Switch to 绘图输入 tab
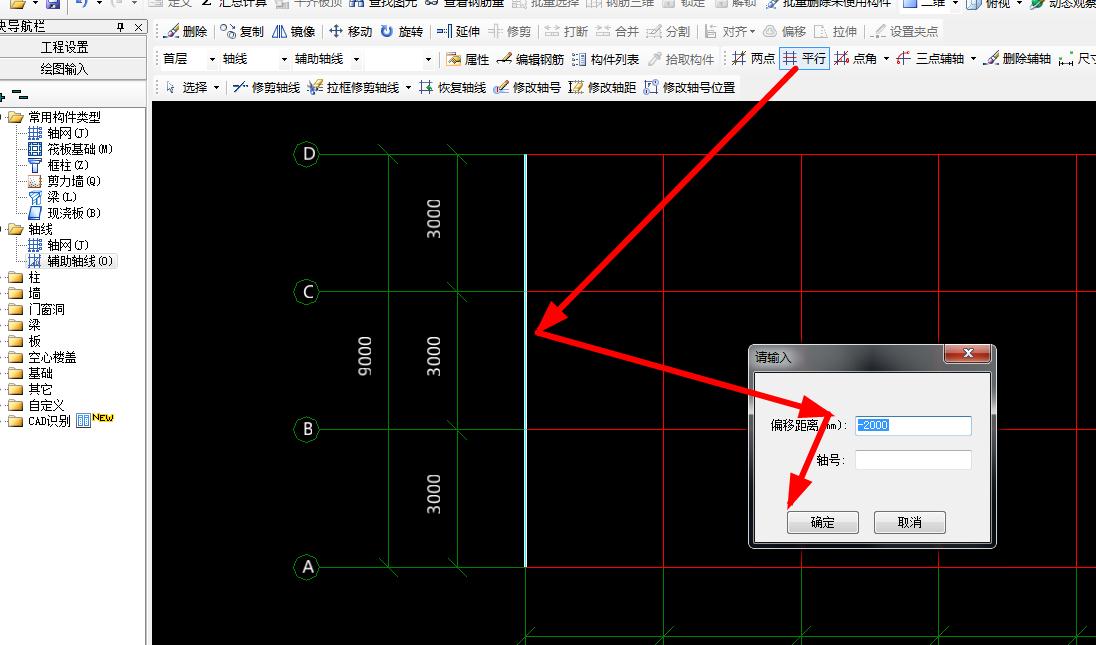Viewport: 1096px width, 645px height. (64, 69)
